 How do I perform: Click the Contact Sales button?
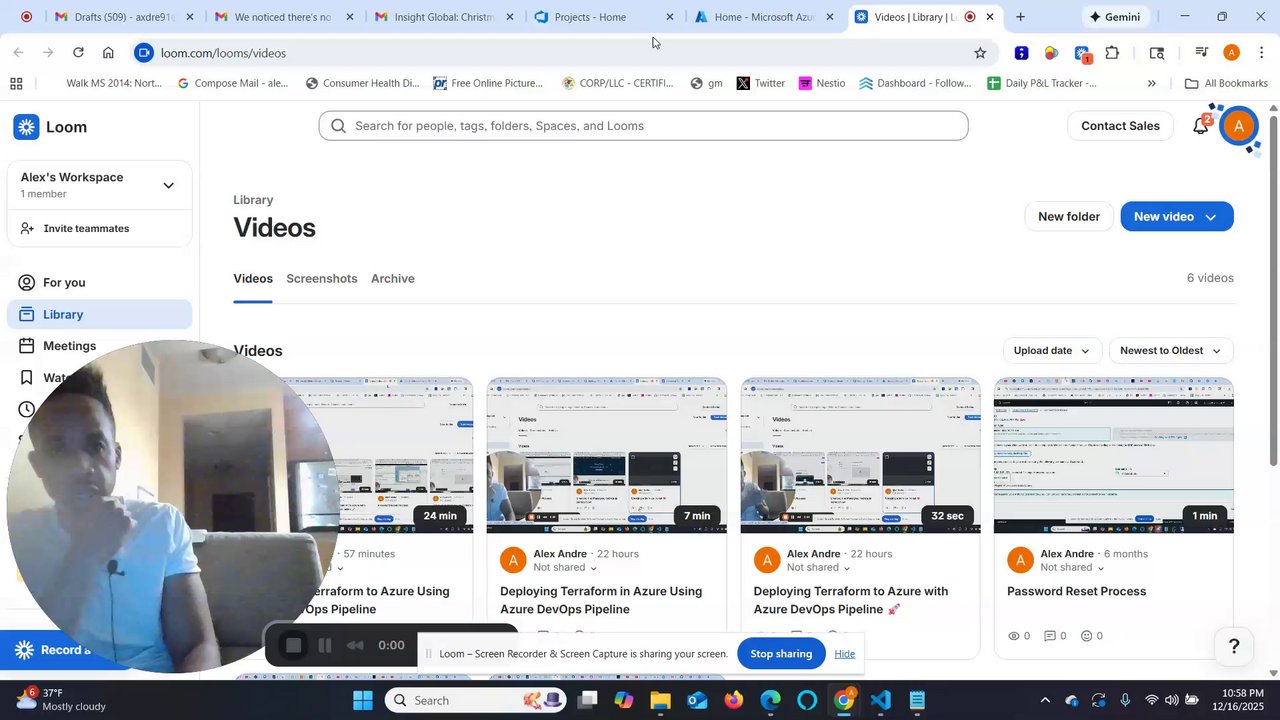1120,126
